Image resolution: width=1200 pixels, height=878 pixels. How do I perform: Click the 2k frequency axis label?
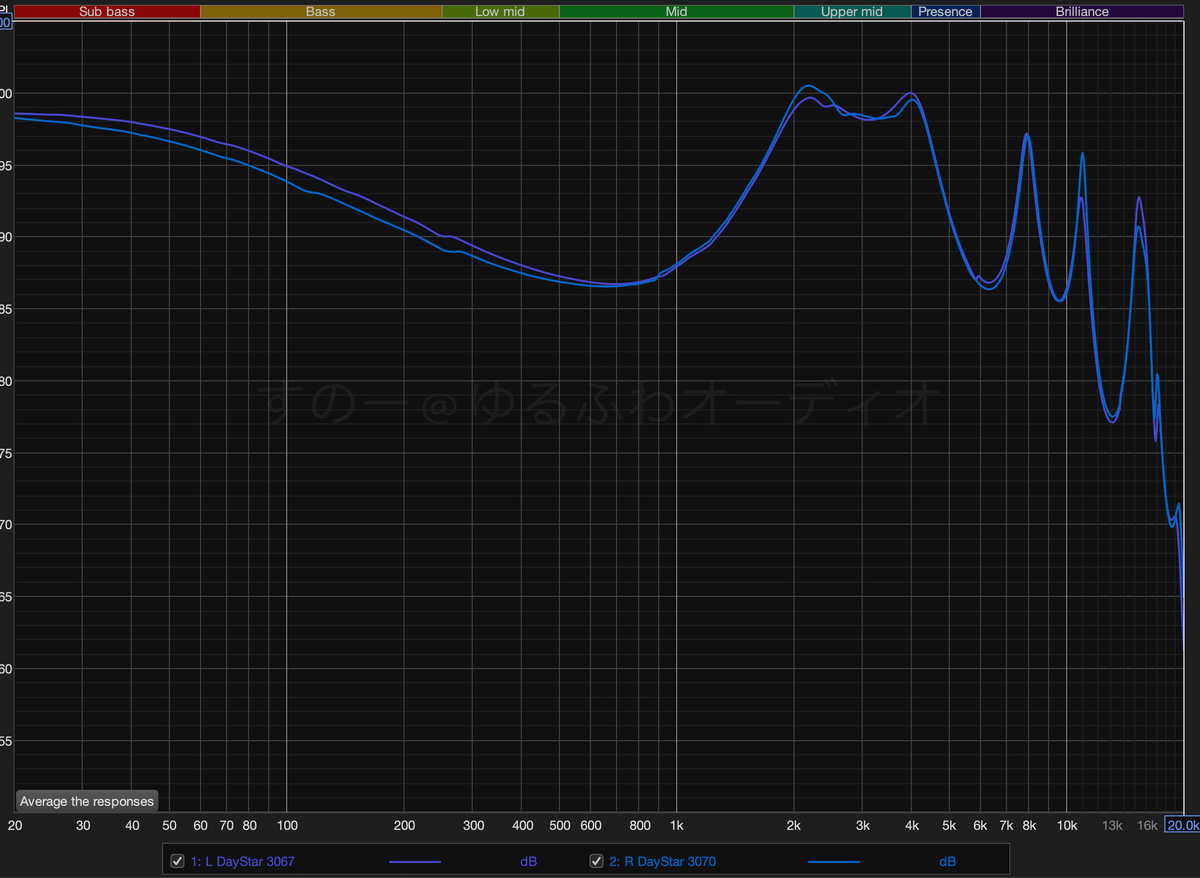[794, 826]
